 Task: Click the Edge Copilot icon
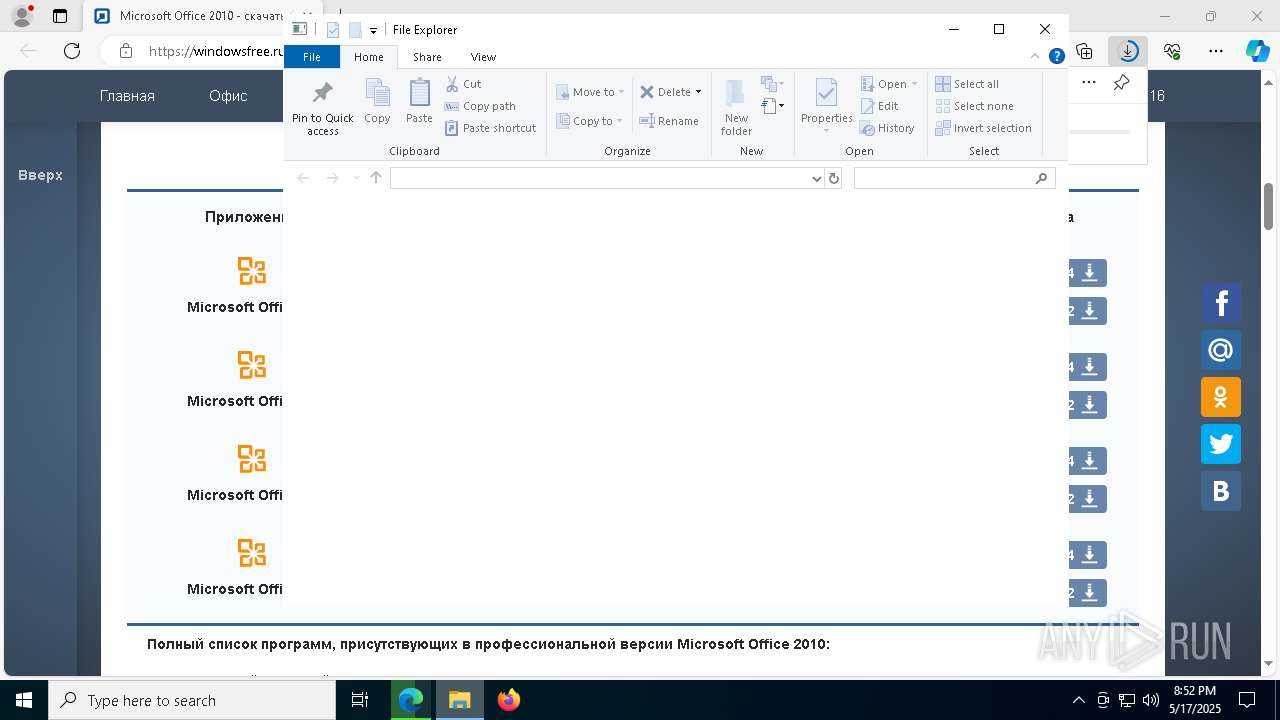[x=1257, y=51]
